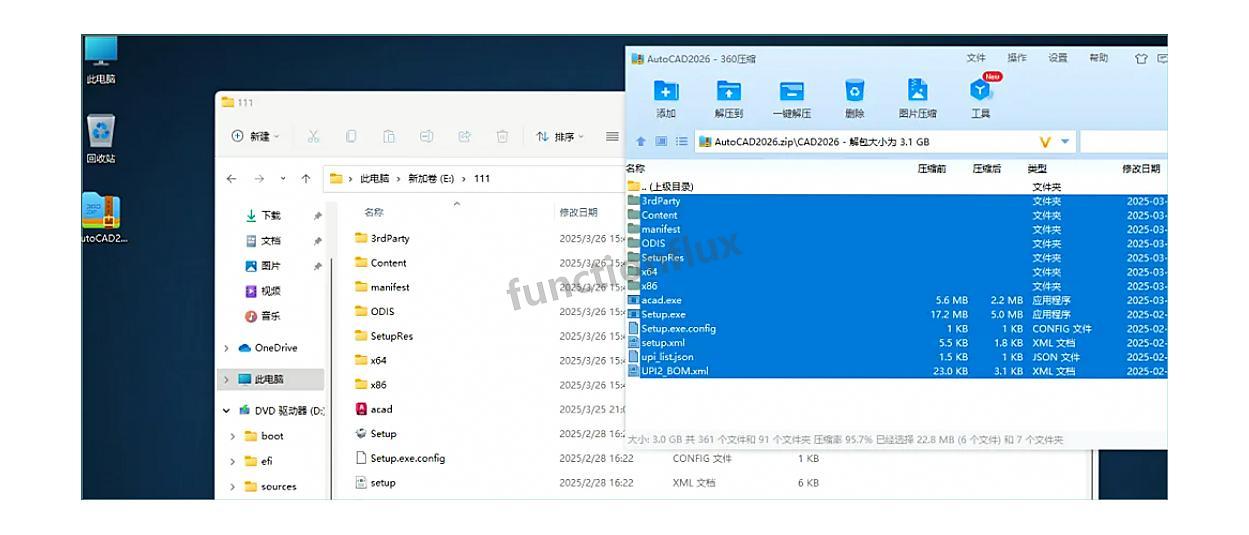Unpin 下载 from quick access sidebar
The height and width of the screenshot is (535, 1249).
point(318,216)
